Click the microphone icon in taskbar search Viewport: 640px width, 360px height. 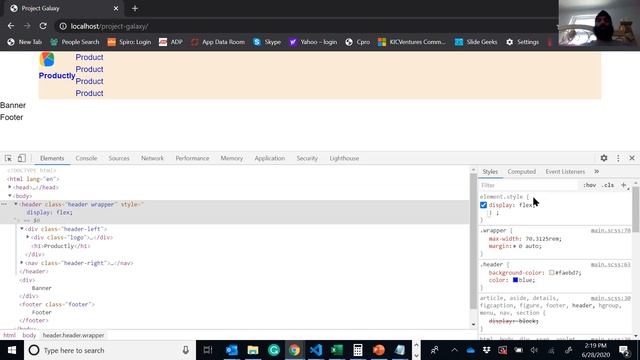coord(186,350)
